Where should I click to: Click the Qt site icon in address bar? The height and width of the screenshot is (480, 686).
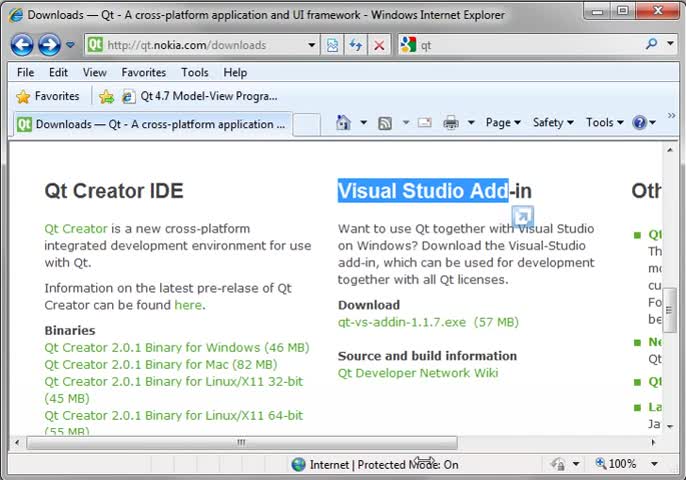pos(95,45)
